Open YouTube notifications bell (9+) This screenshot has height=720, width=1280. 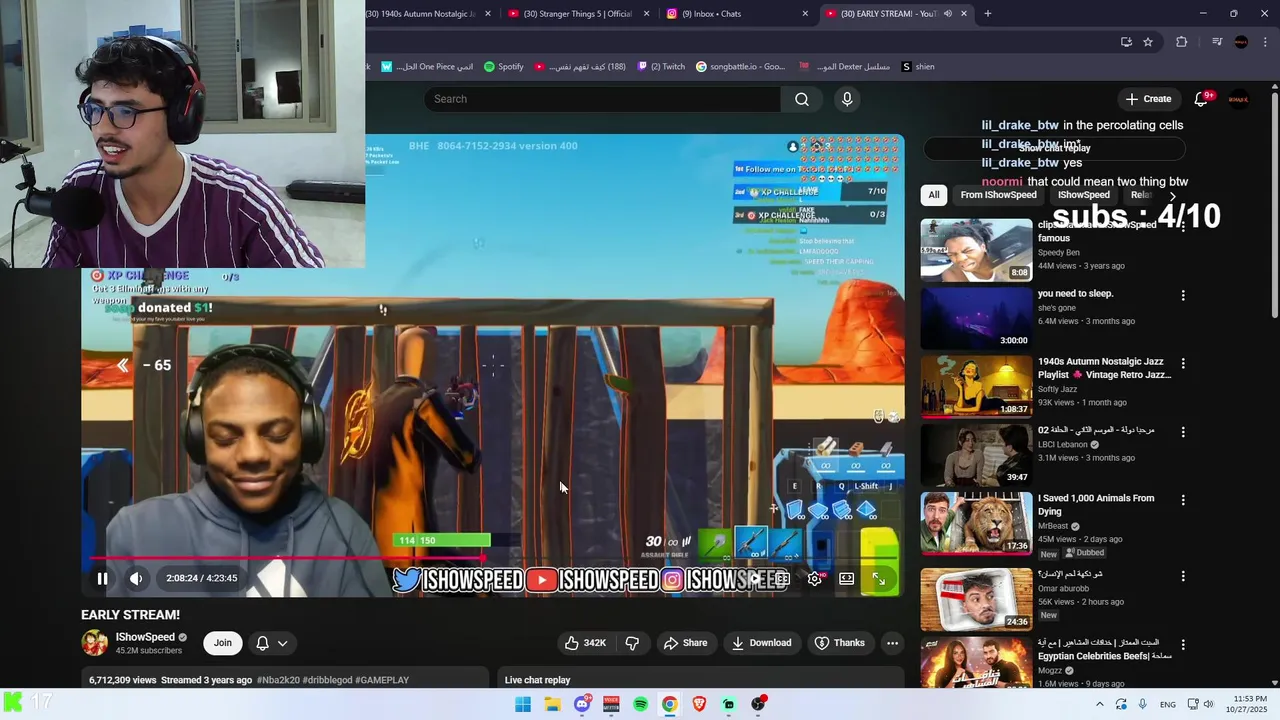[1203, 99]
